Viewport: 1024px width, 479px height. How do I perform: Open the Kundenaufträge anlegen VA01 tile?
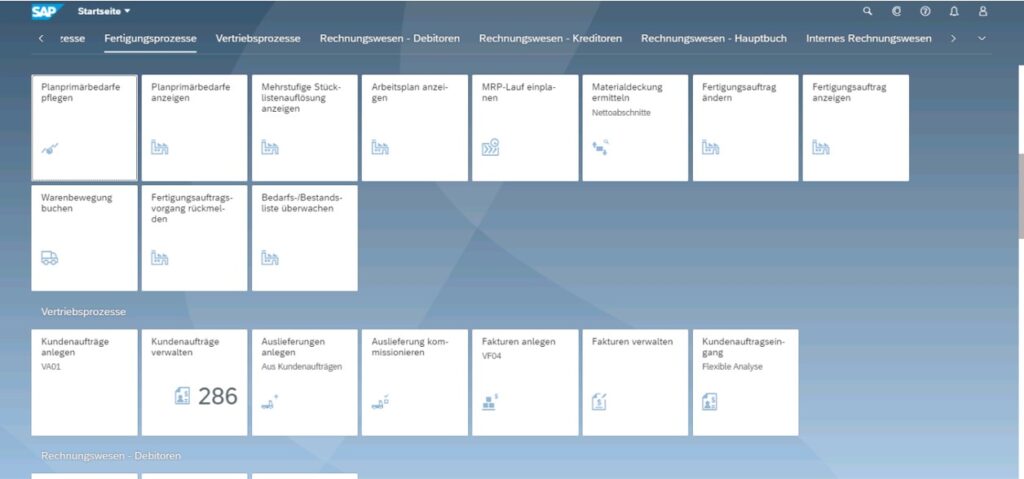84,382
